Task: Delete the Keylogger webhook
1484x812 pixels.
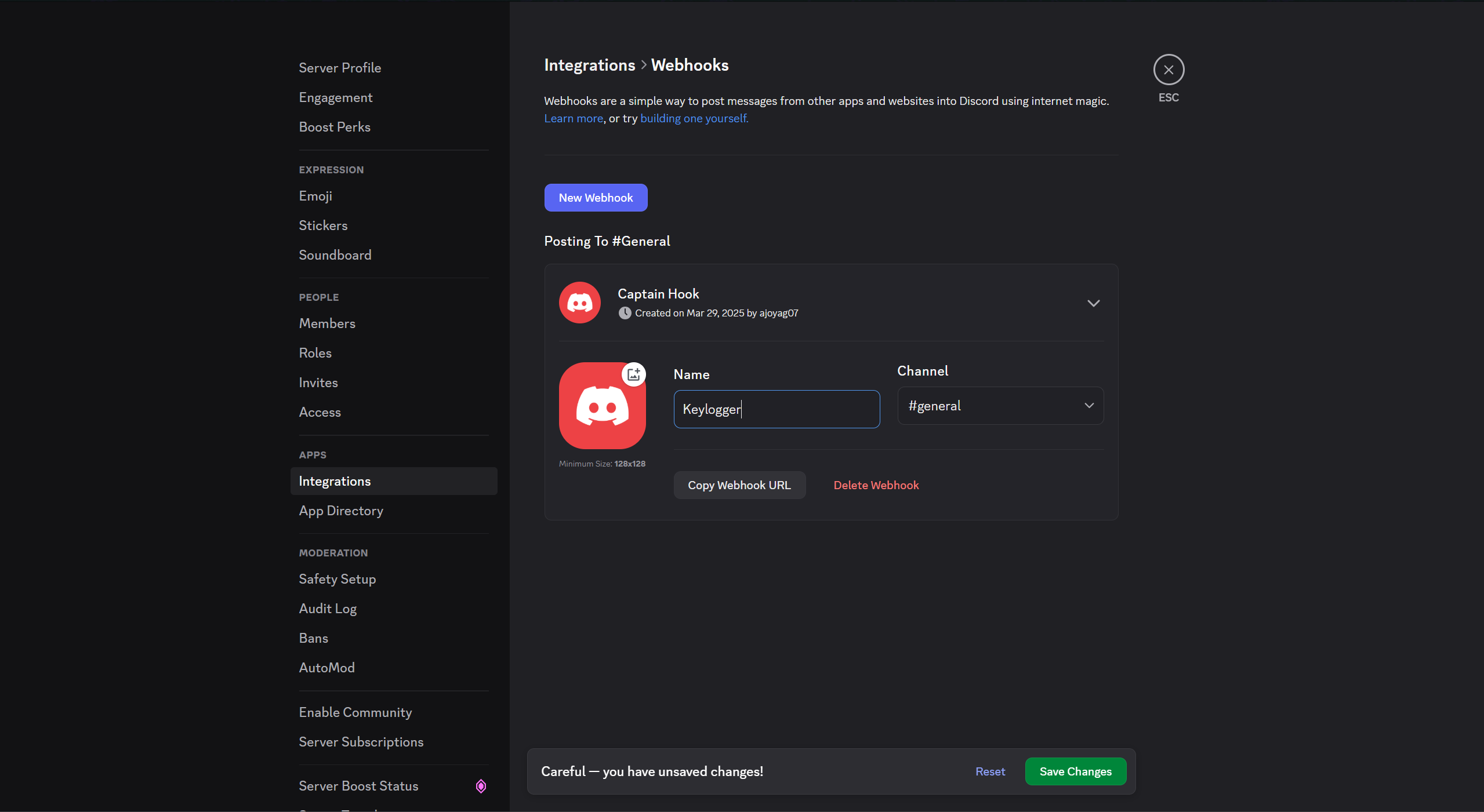Action: (876, 485)
